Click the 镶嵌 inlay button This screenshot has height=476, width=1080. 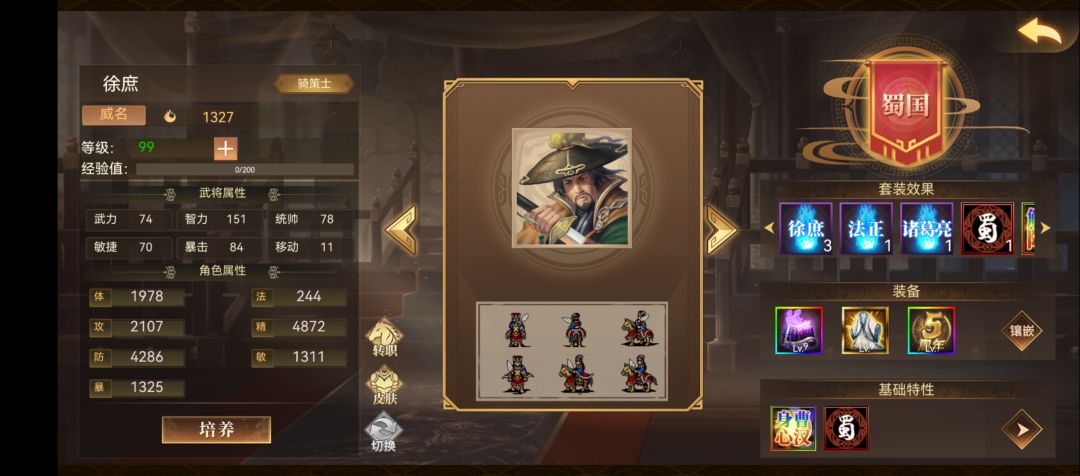tap(1022, 331)
